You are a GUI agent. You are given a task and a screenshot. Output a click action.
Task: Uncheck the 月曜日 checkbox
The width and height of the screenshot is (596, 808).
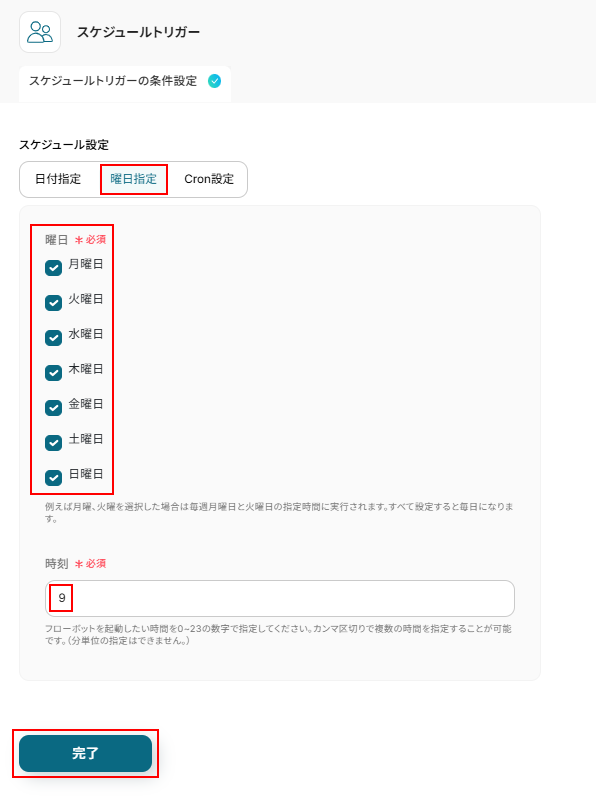coord(54,267)
